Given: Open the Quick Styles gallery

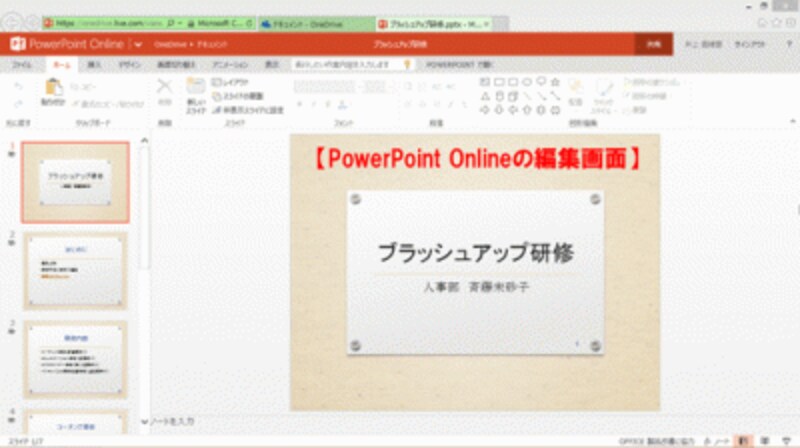Looking at the screenshot, I should click(x=604, y=97).
